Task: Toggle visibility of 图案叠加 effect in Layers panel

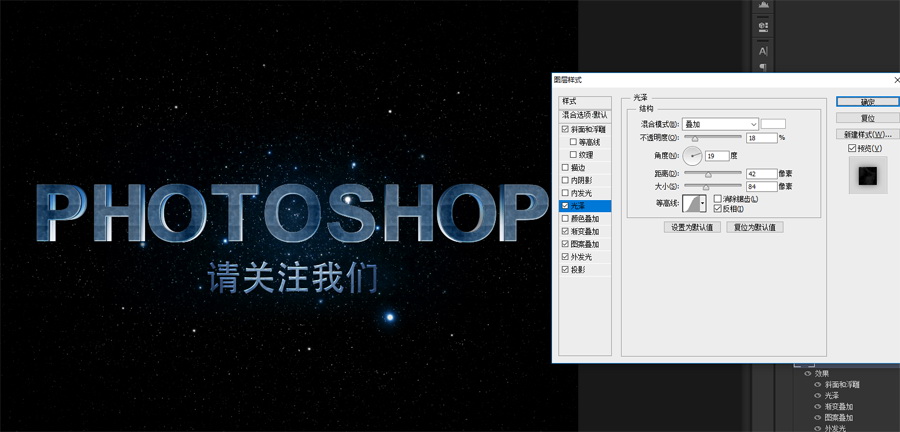Action: coord(817,417)
